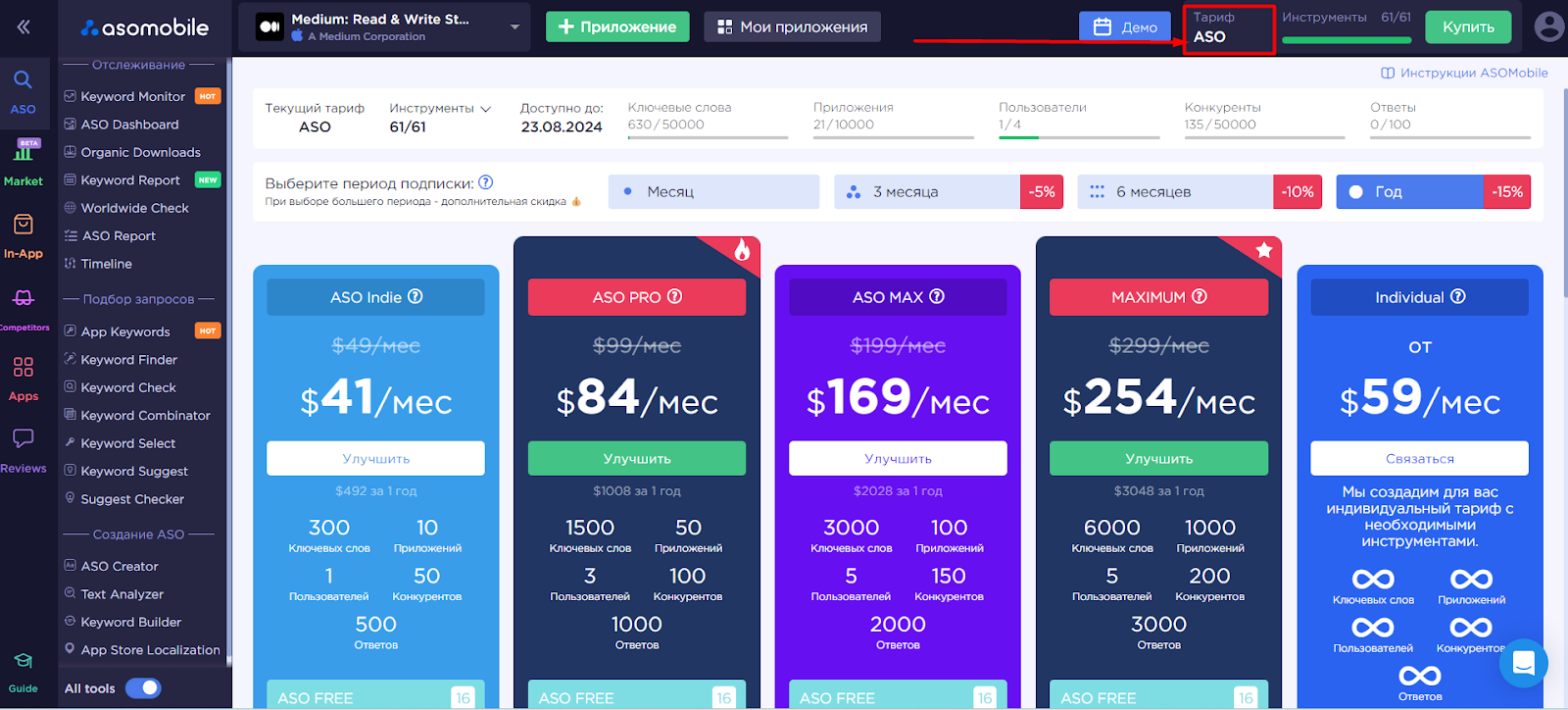Viewport: 1568px width, 710px height.
Task: Open the Guide graduation cap icon
Action: (x=24, y=661)
